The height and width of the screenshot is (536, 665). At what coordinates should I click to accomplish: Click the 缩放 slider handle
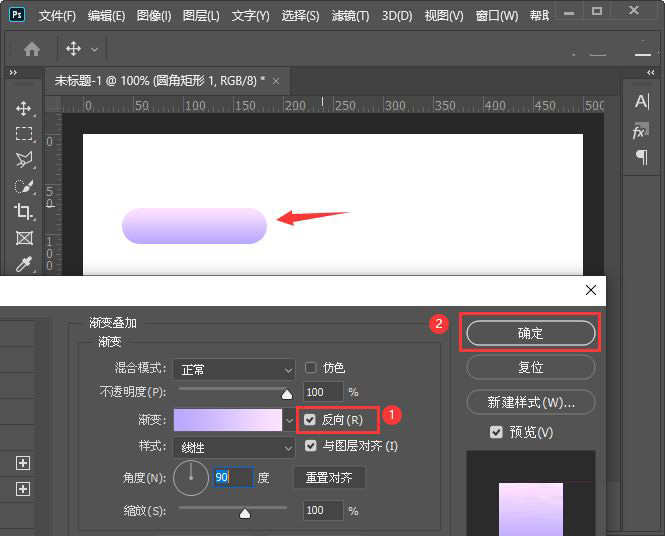click(245, 514)
